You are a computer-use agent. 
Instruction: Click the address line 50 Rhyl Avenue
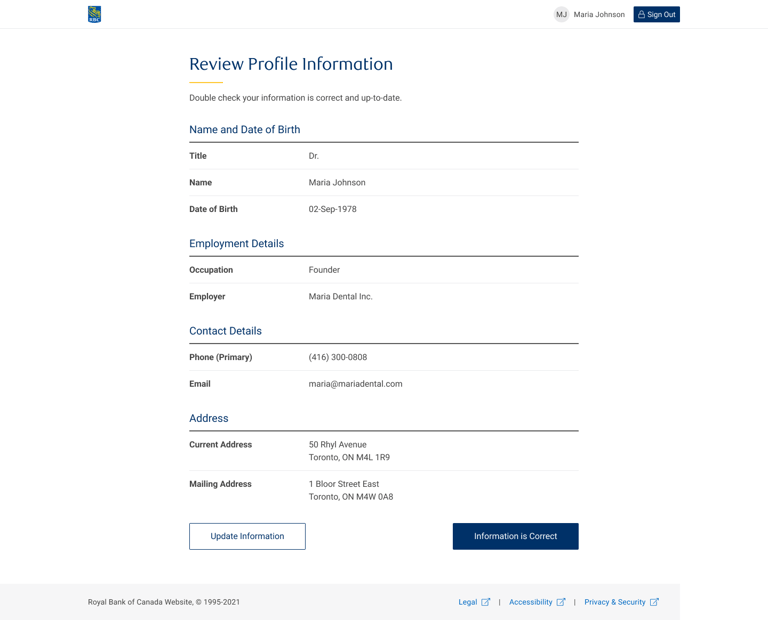337,445
